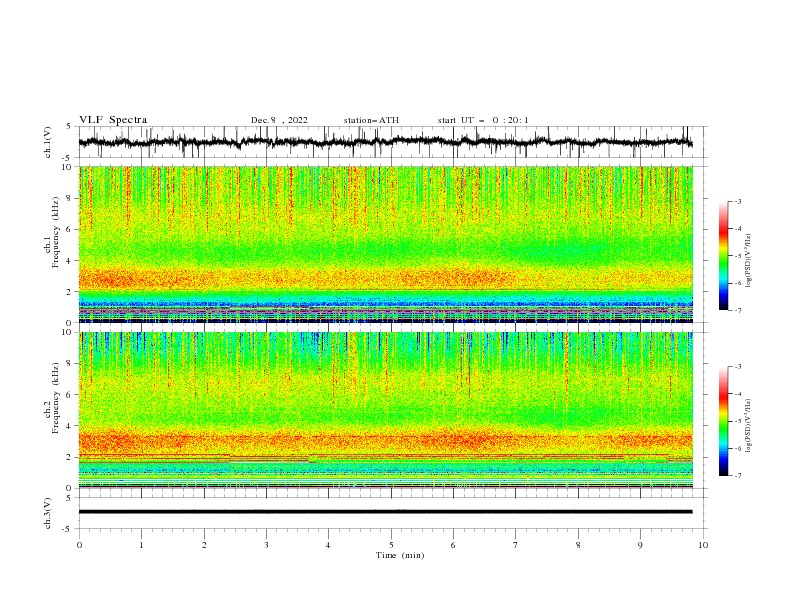Screen dimensions: 792x612
Task: Select the date label "Dec. 8, 2022"
Action: [279, 120]
